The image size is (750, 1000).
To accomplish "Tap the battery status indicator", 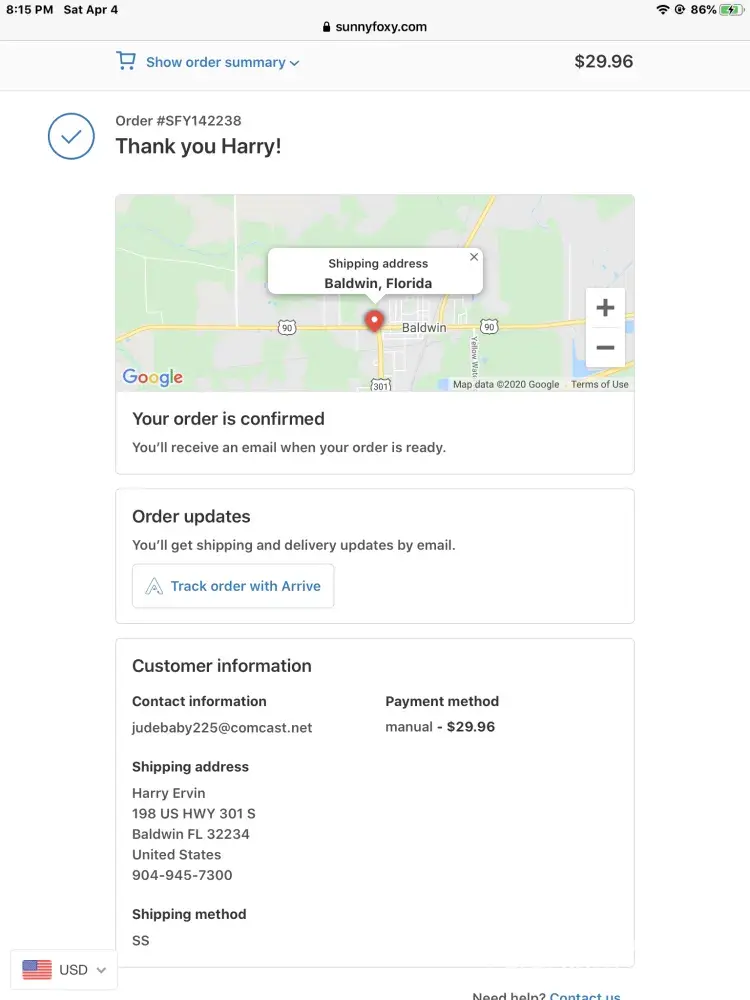I will tap(731, 9).
